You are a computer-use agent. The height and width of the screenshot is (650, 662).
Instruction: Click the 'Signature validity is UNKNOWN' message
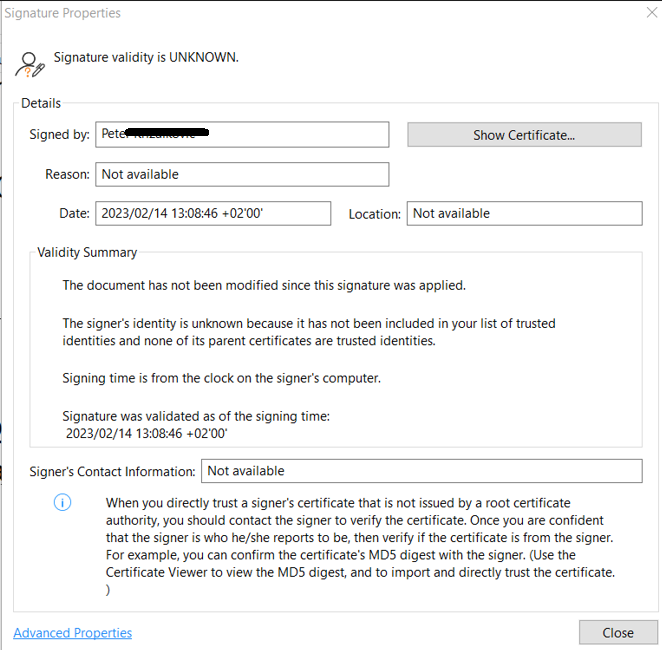point(146,57)
